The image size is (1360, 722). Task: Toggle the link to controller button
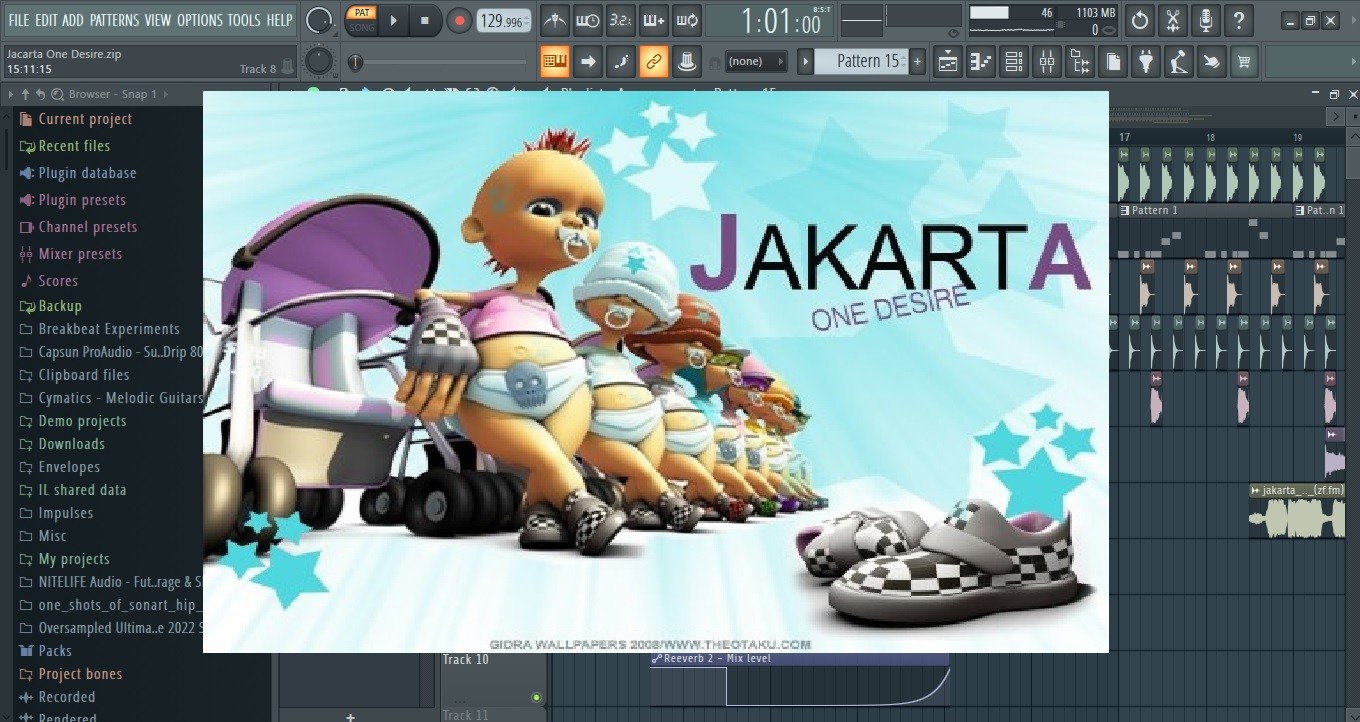pyautogui.click(x=653, y=62)
